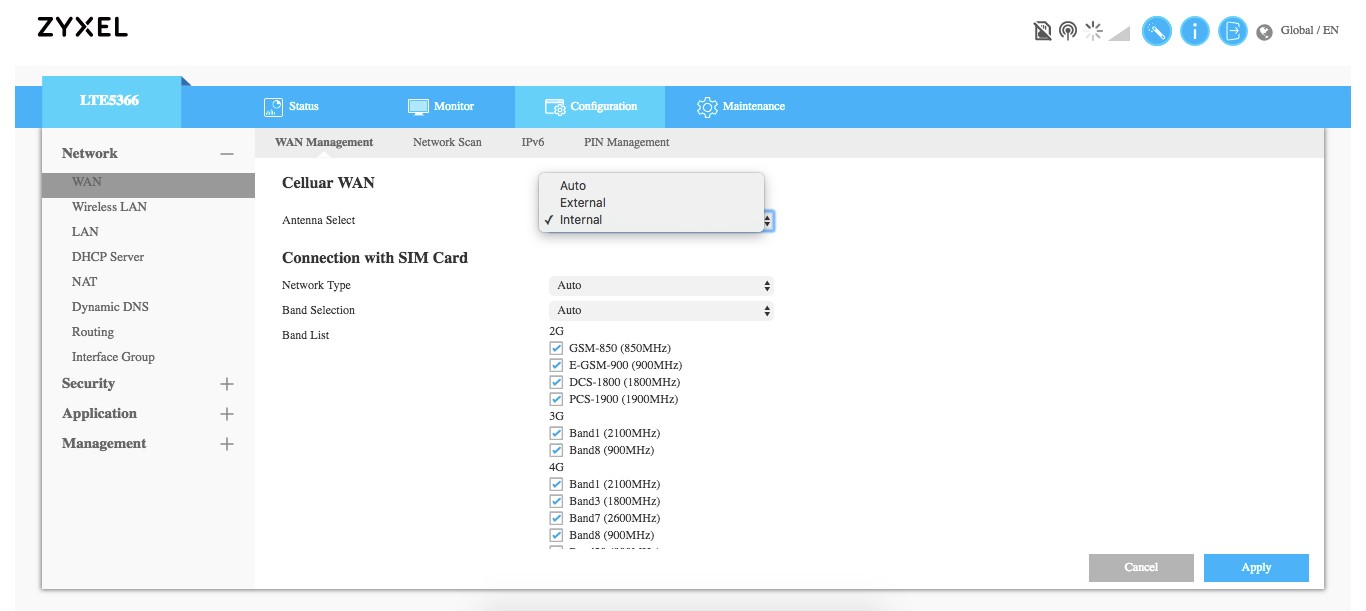This screenshot has height=611, width=1366.
Task: Toggle 4G Band7 (2600MHz) checkbox
Action: click(556, 518)
